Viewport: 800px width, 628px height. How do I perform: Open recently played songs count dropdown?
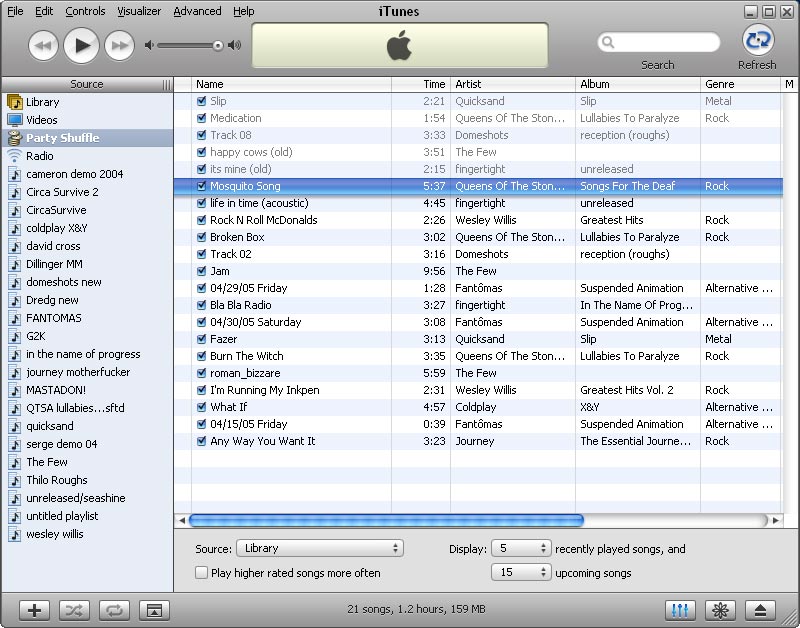(x=521, y=548)
